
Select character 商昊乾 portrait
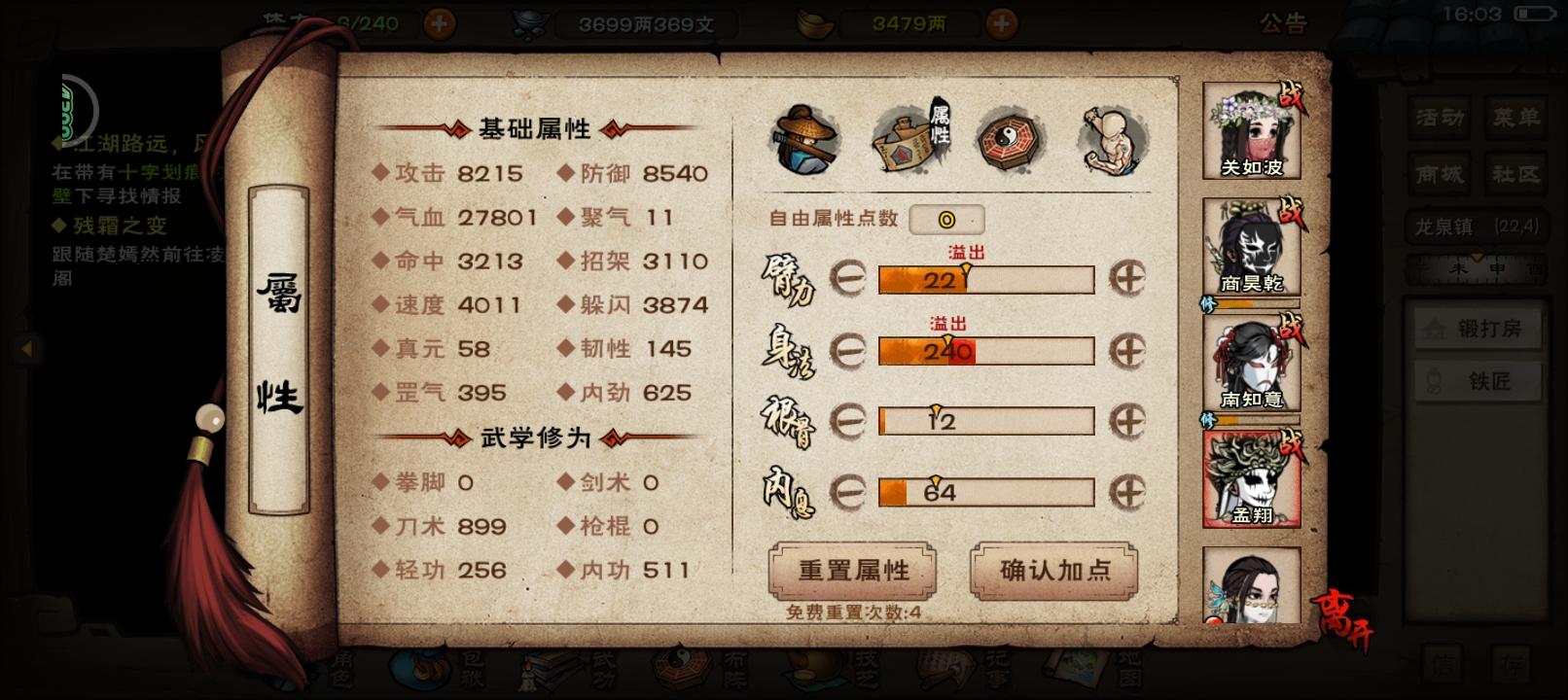[x=1252, y=247]
